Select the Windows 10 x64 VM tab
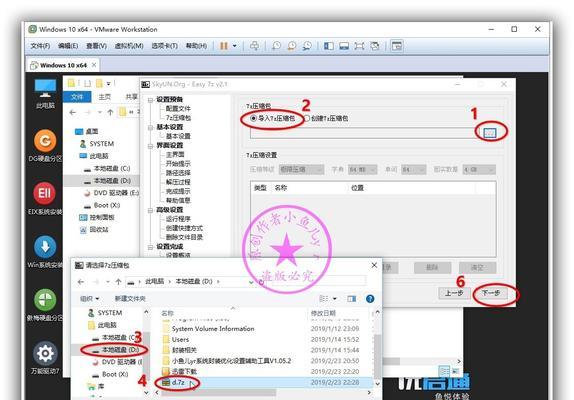Image resolution: width=574 pixels, height=400 pixels. point(63,65)
